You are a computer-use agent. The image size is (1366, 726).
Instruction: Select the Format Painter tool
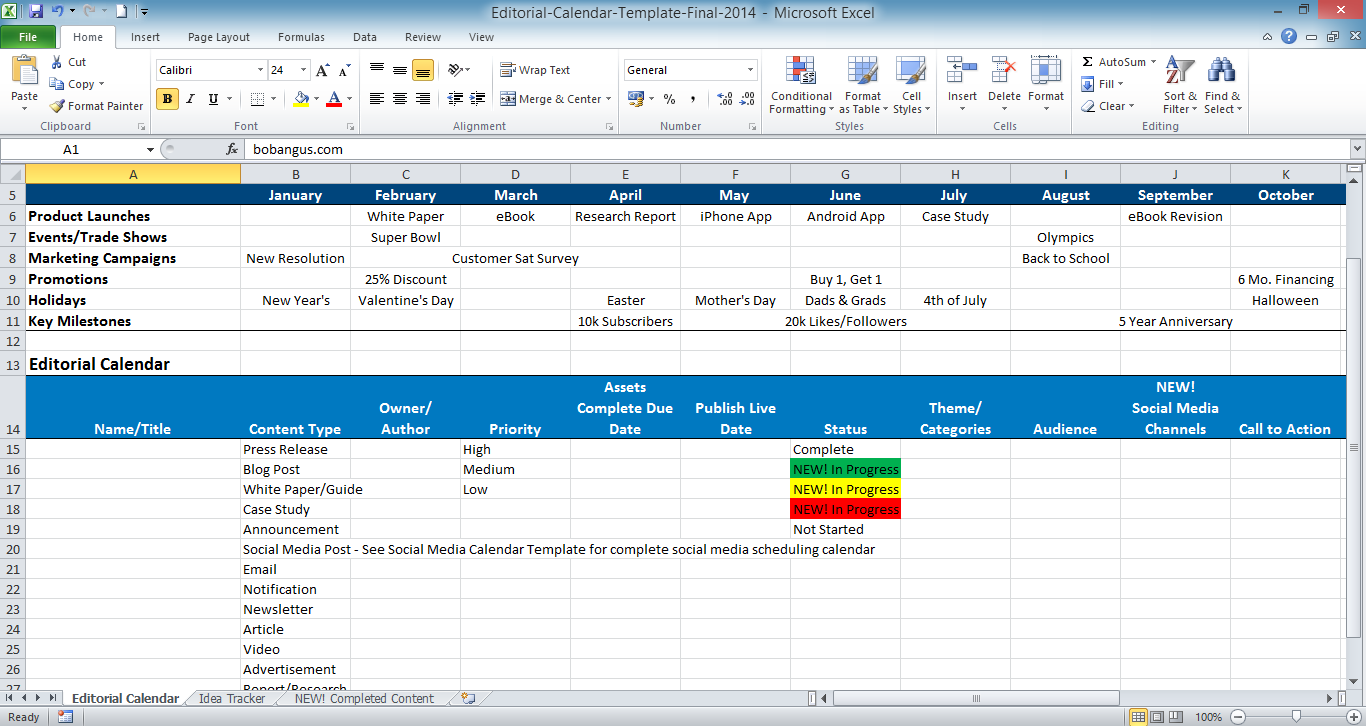pos(96,105)
